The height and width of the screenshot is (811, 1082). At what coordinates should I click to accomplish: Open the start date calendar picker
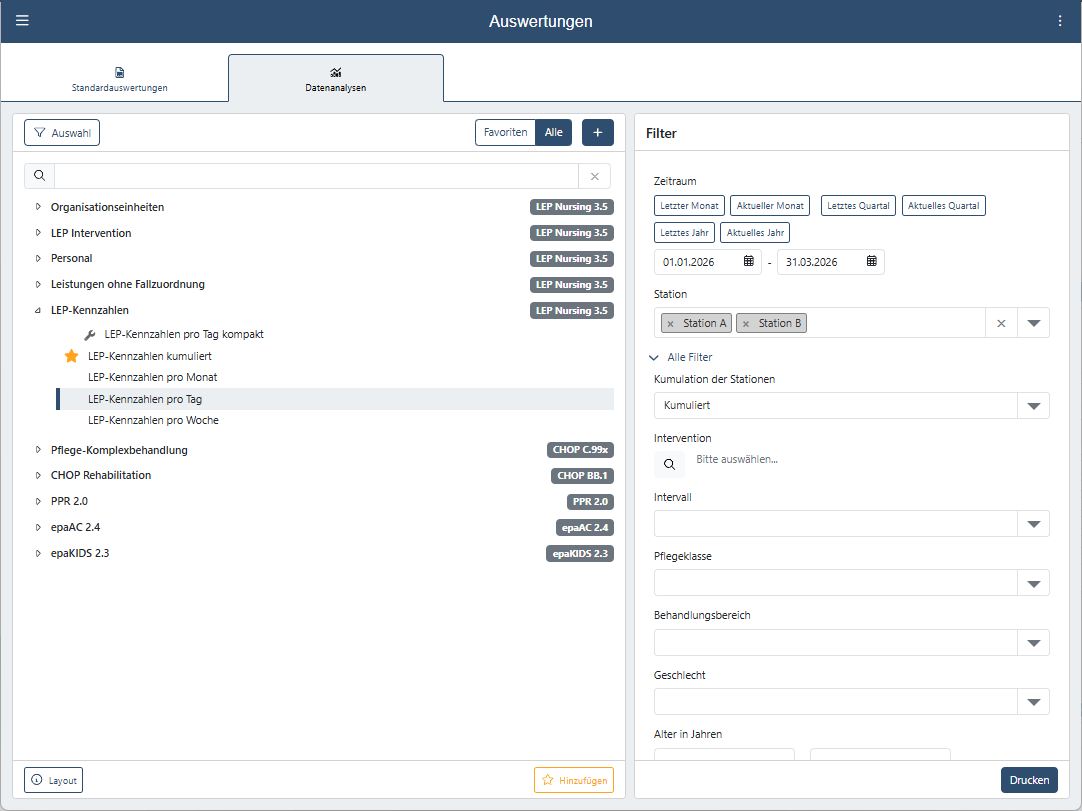click(749, 262)
